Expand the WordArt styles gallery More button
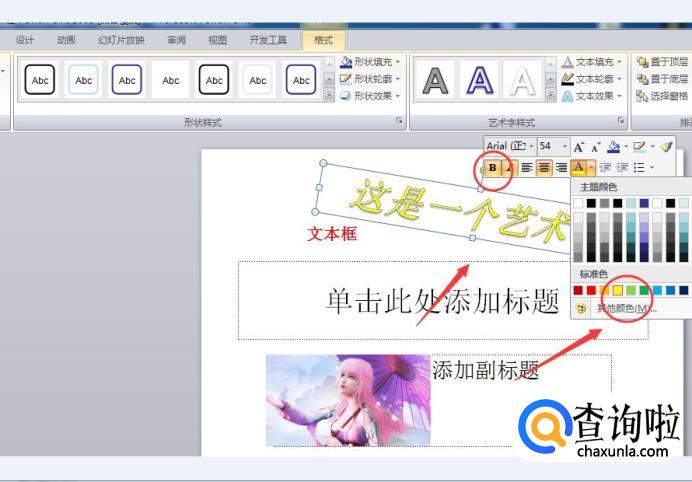692x482 pixels. [550, 95]
